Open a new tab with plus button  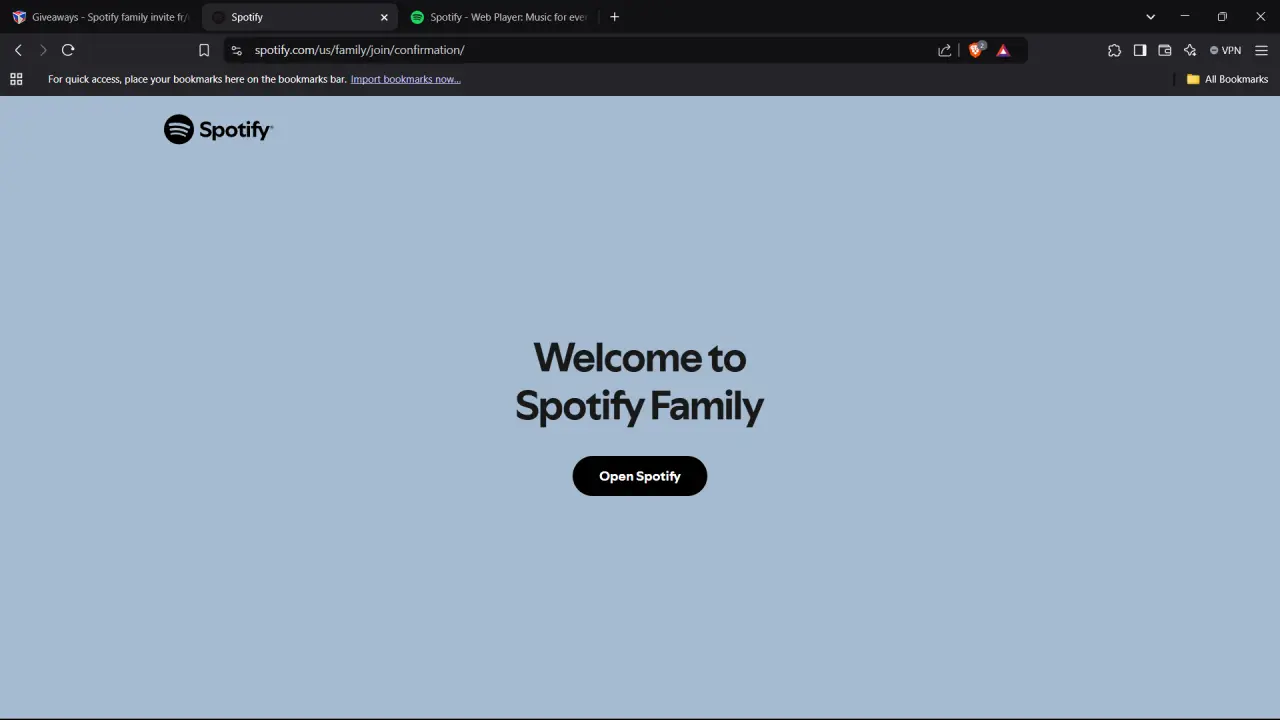click(x=615, y=17)
